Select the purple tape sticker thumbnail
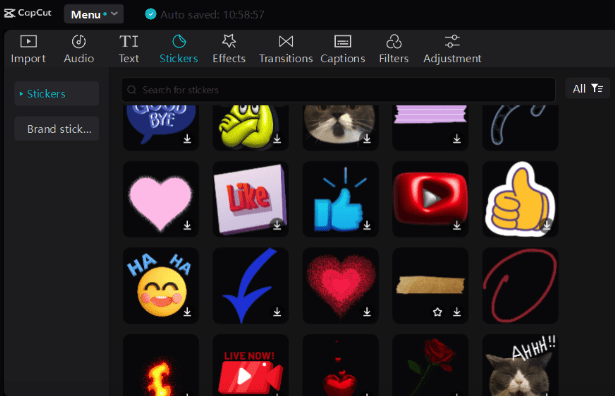Viewport: 615px width, 396px height. 430,127
